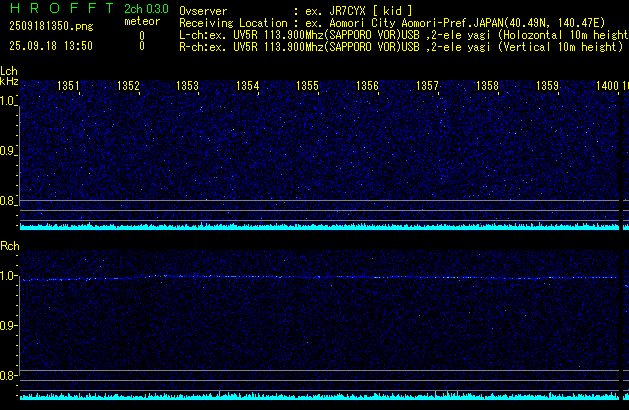Select the 1357 time tick label
The width and height of the screenshot is (629, 410).
pos(427,87)
